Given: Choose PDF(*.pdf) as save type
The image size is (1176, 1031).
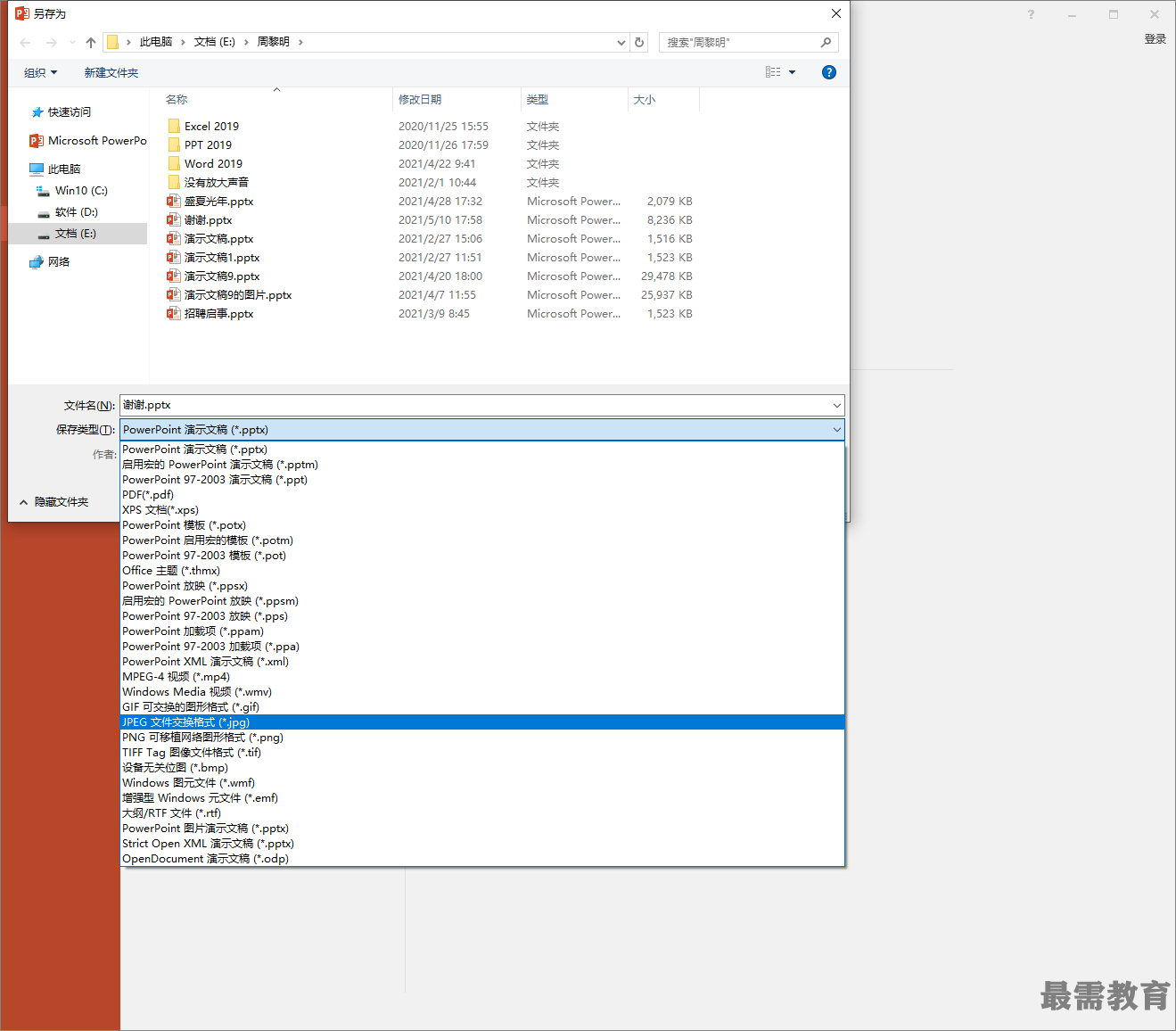Looking at the screenshot, I should pyautogui.click(x=482, y=495).
